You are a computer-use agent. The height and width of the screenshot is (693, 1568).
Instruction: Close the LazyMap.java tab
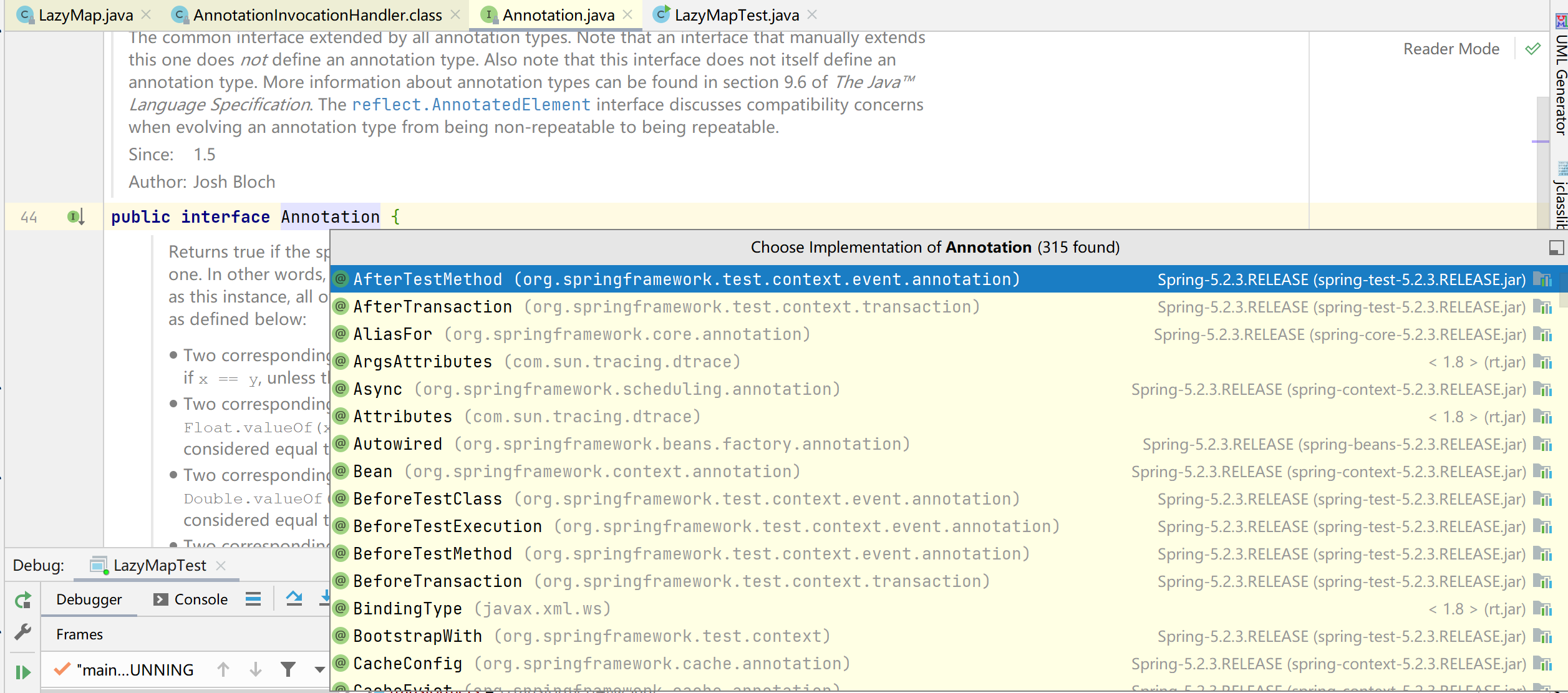click(x=146, y=14)
